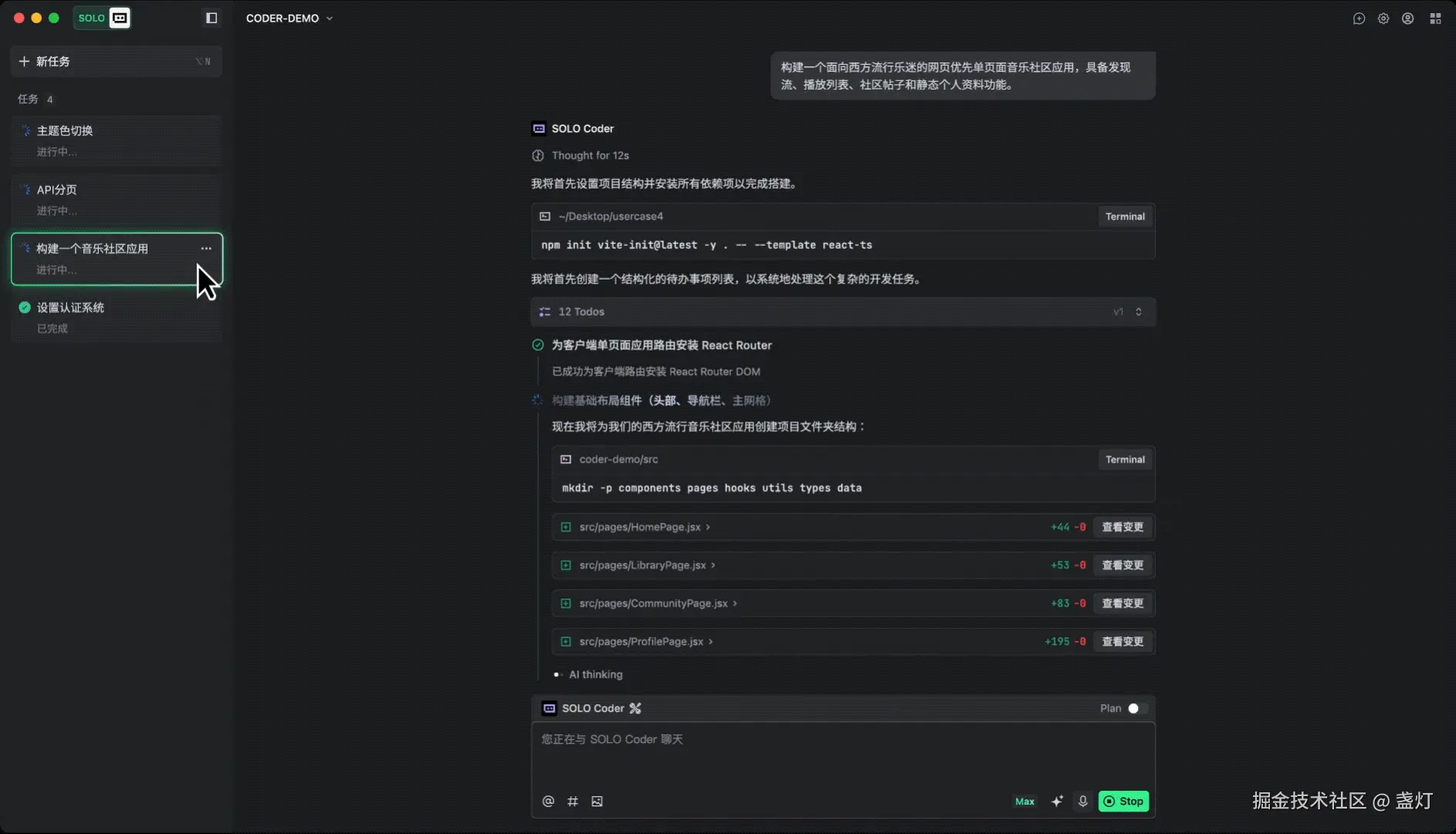Click the terminal icon beside ~/Desktop/usercase4
Viewport: 1456px width, 834px height.
(x=545, y=216)
